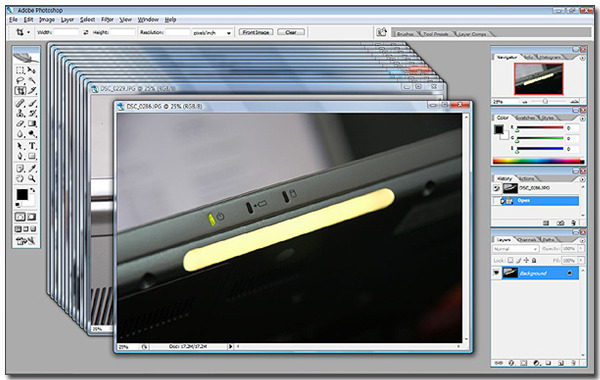Open the Crop tool preset picker arrow
This screenshot has width=600, height=380.
click(28, 33)
